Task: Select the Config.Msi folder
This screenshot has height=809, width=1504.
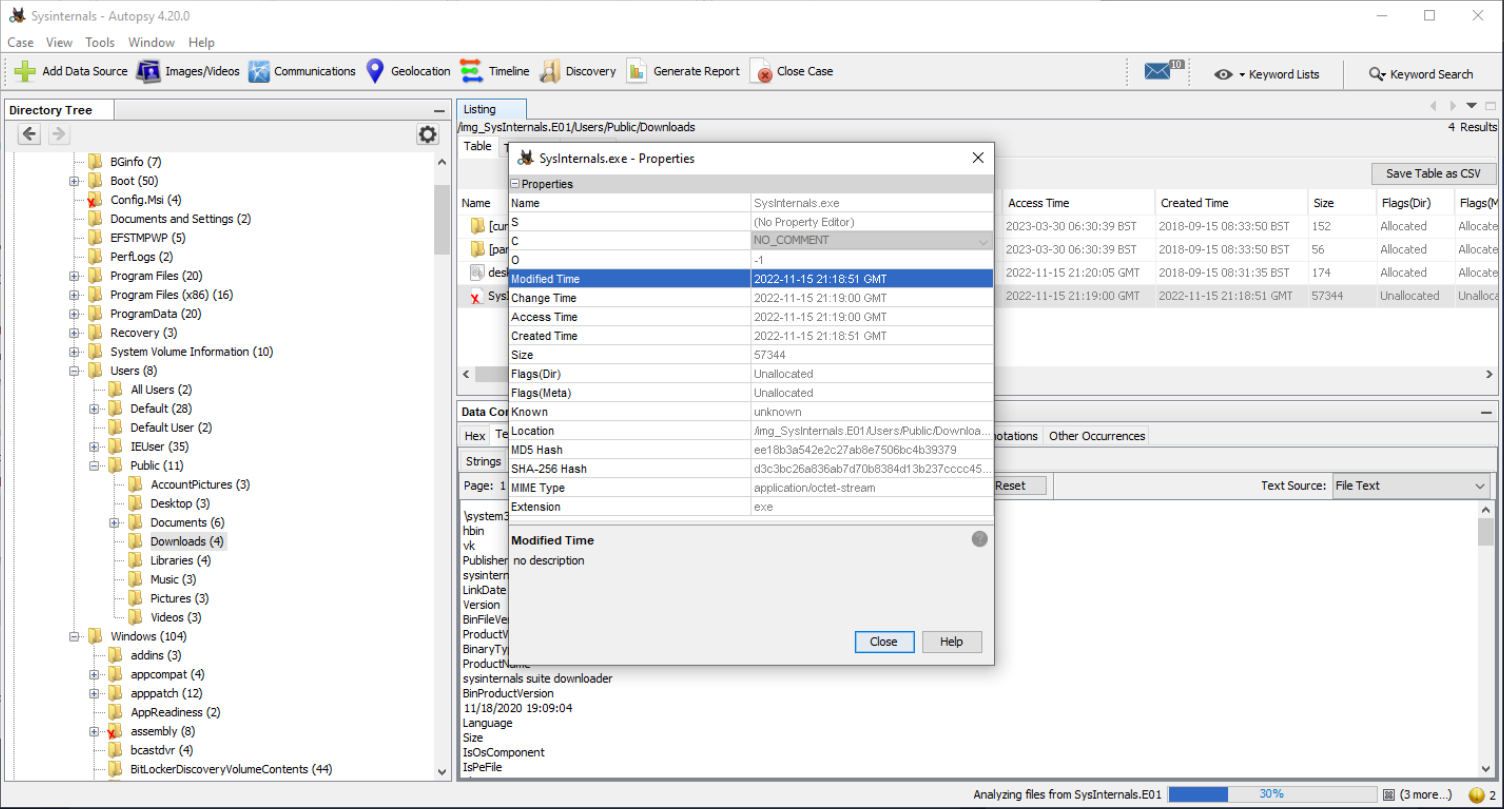Action: click(x=145, y=200)
